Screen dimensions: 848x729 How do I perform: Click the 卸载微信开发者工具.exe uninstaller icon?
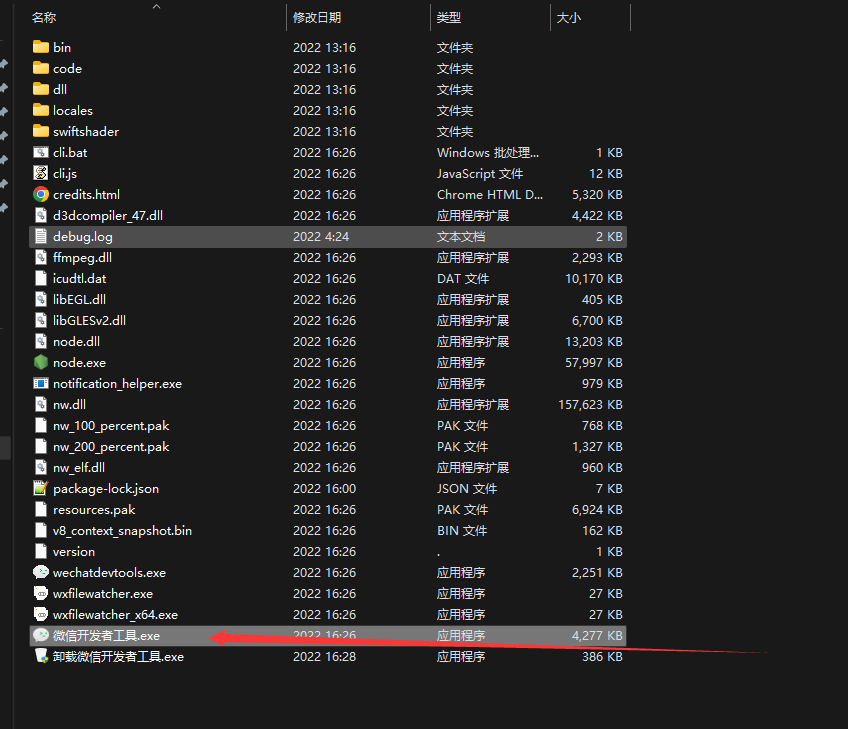(x=41, y=657)
